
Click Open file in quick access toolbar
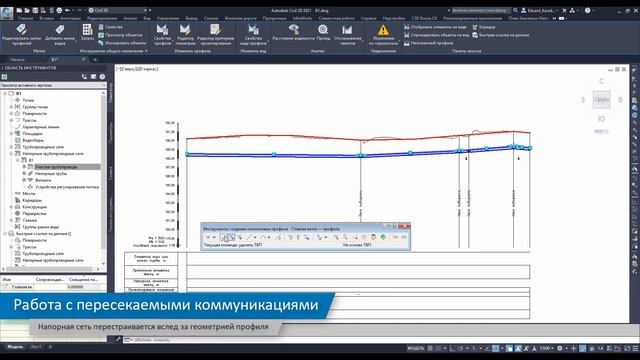pos(27,10)
